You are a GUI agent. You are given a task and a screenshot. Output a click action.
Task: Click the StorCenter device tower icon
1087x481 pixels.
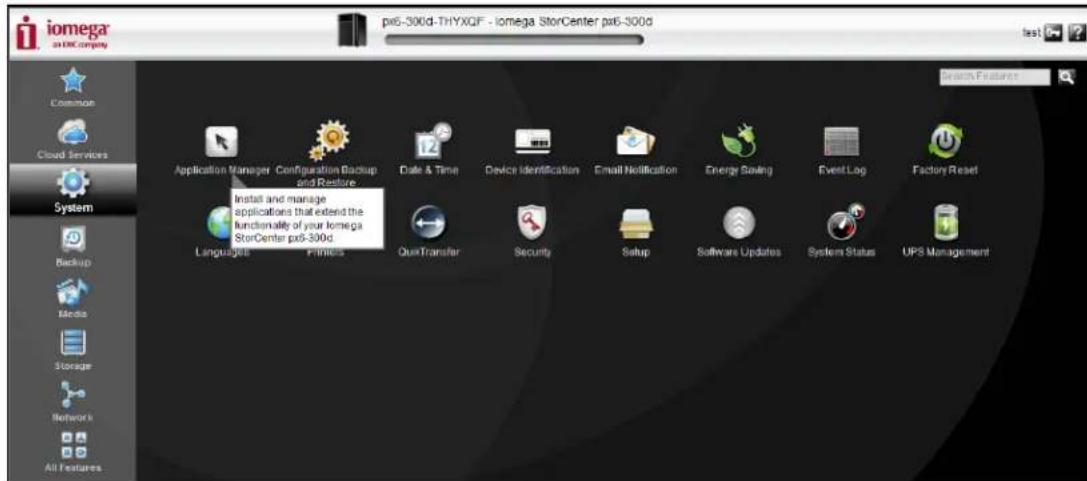coord(351,32)
